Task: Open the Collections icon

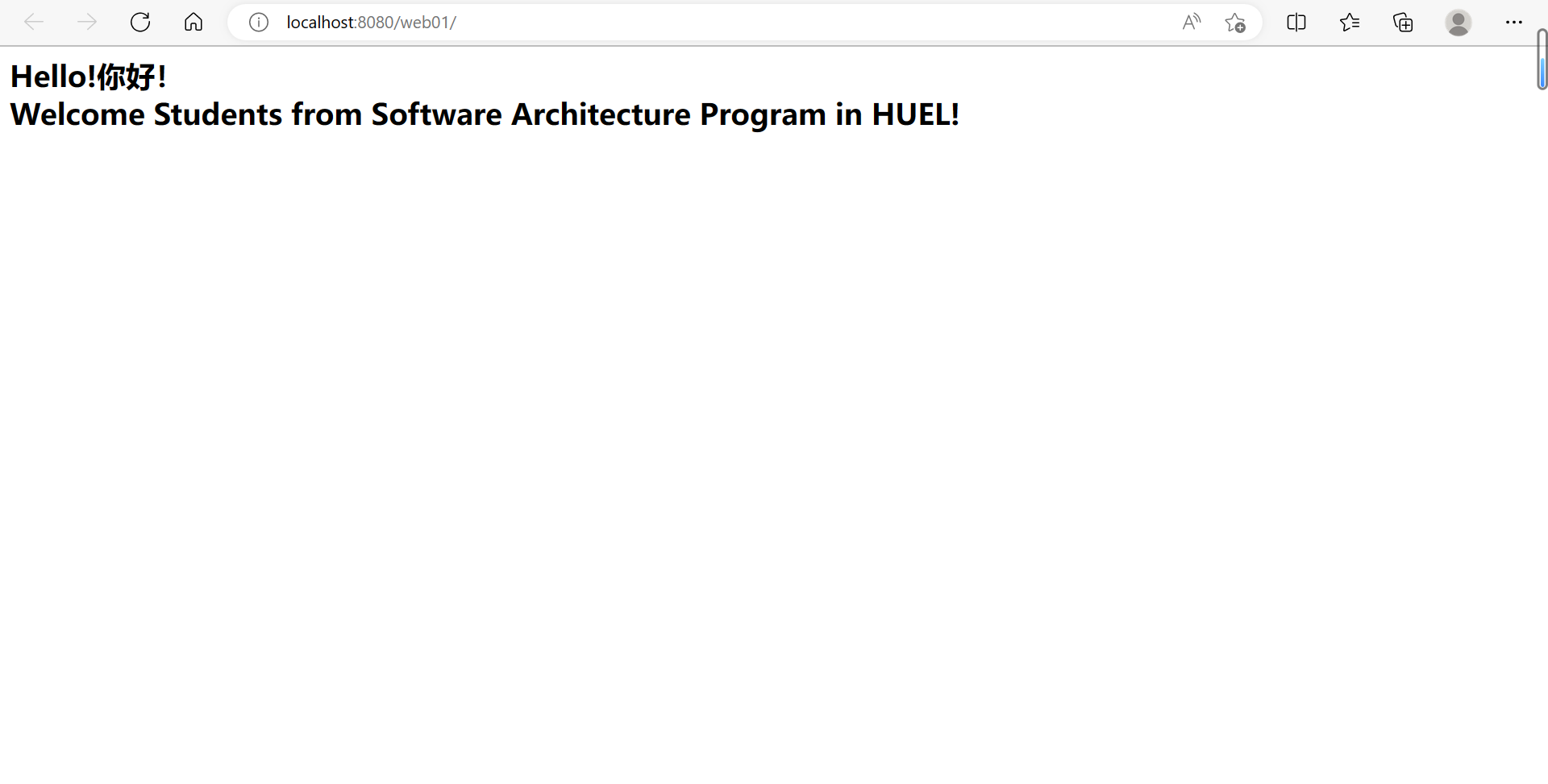Action: click(x=1403, y=23)
